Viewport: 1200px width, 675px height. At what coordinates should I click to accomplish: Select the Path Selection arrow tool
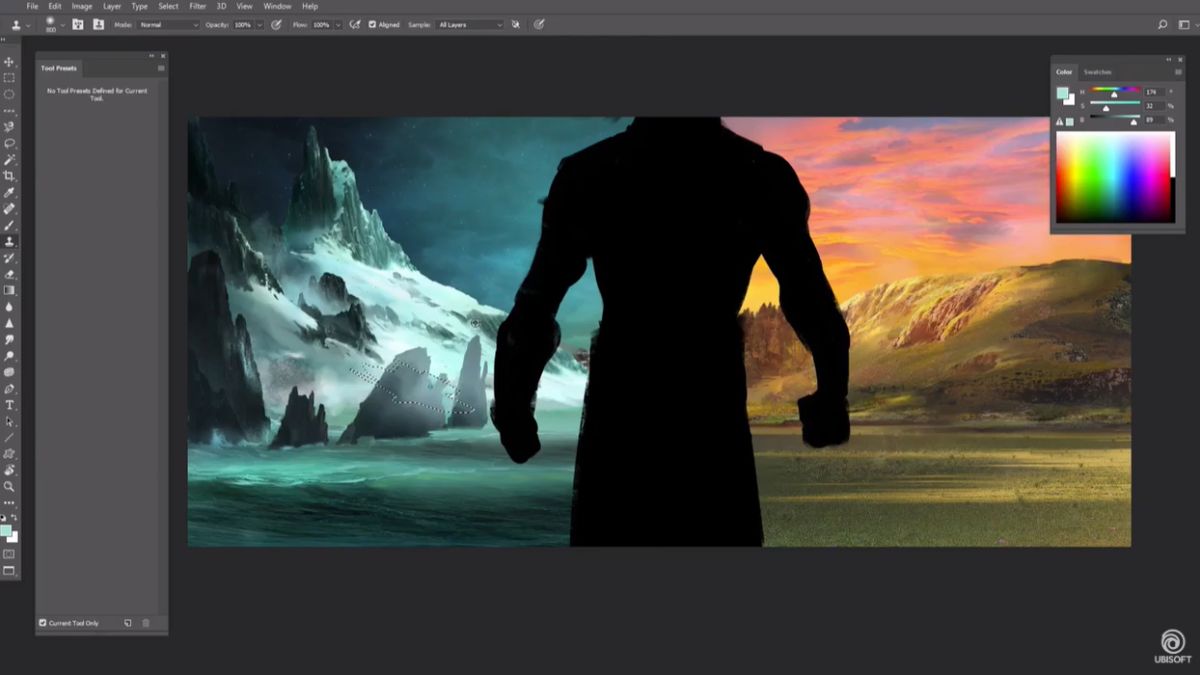(9, 421)
